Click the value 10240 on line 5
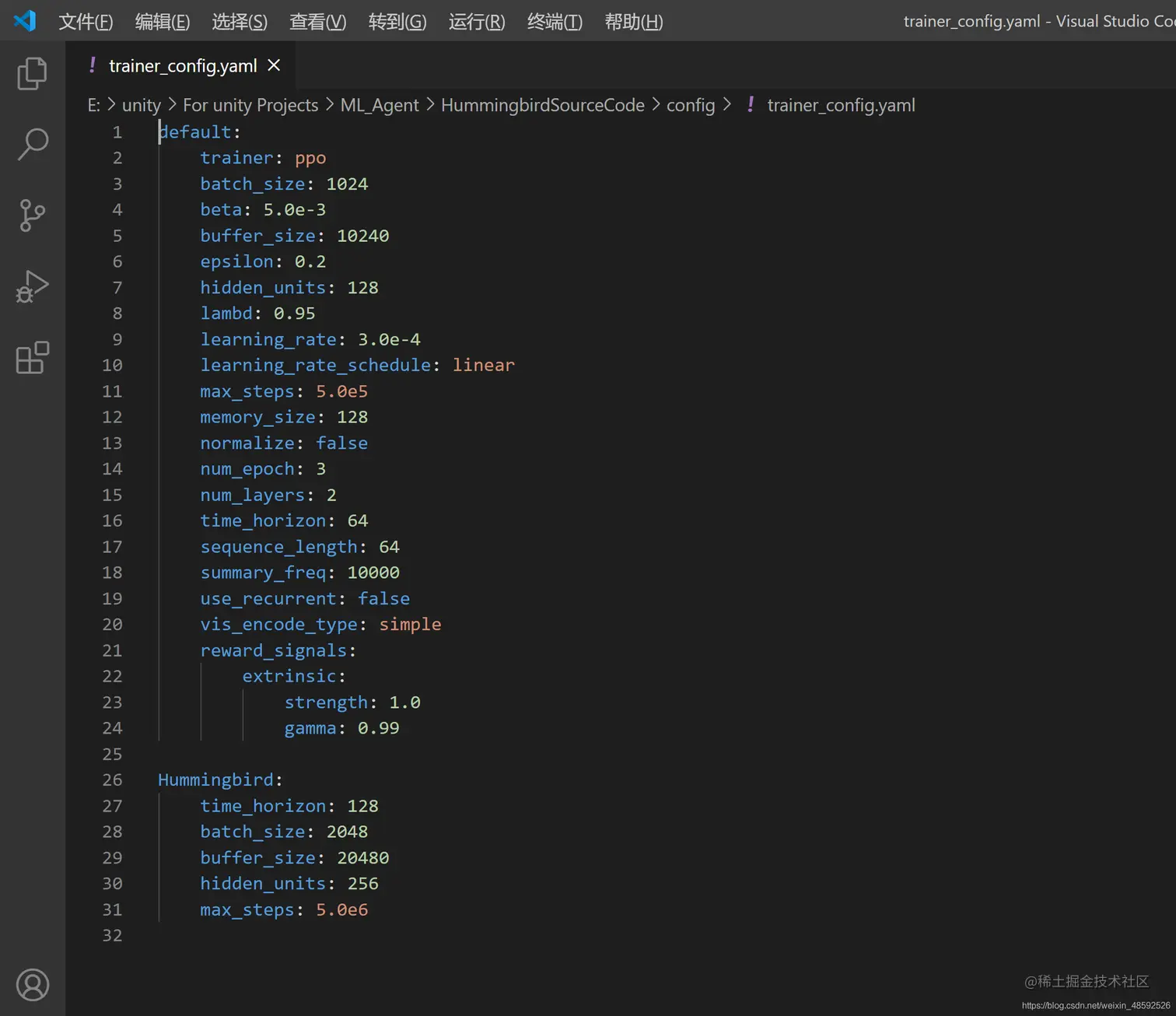The width and height of the screenshot is (1176, 1016). (x=362, y=236)
